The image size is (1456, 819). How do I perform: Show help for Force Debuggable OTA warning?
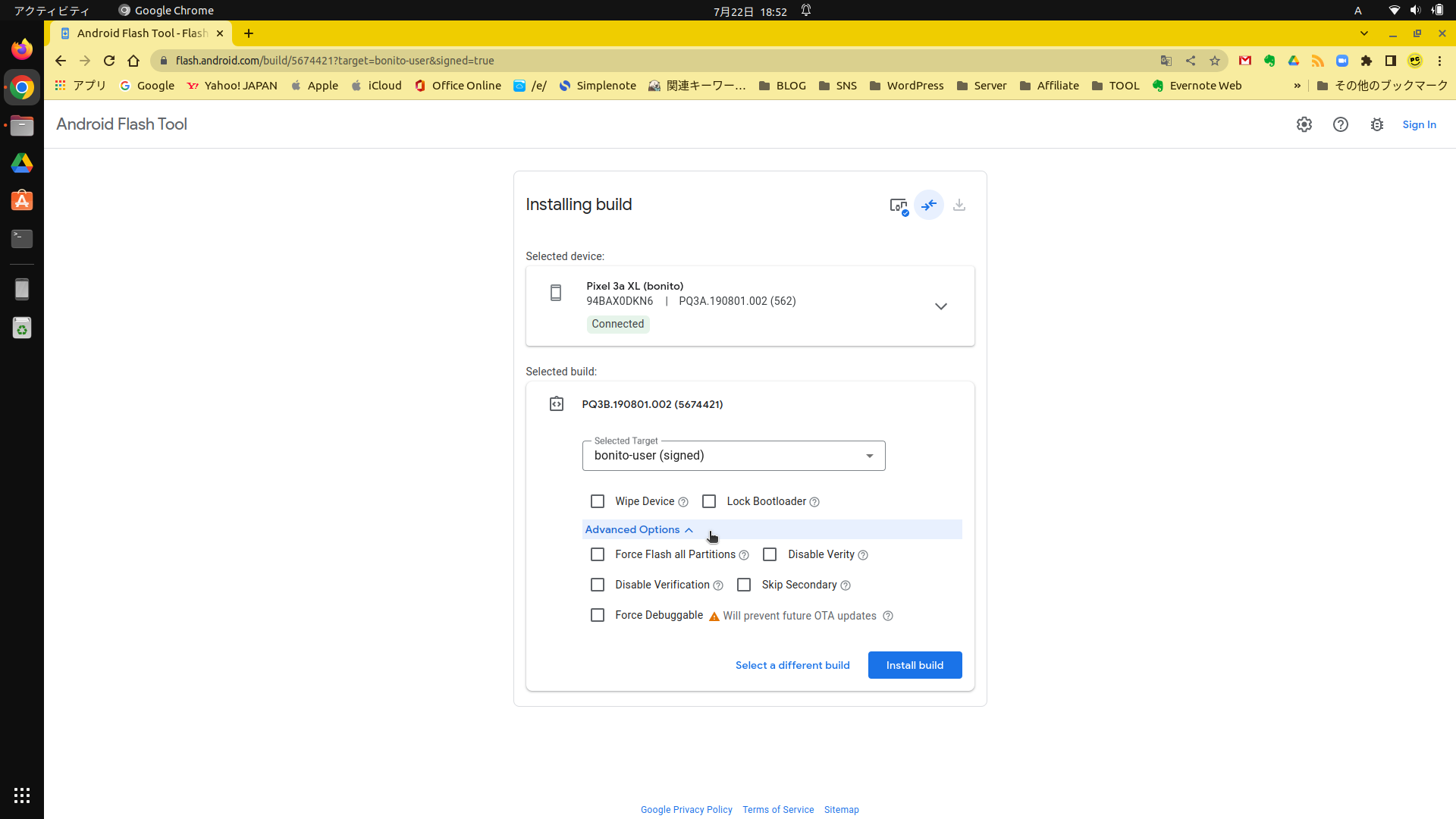(888, 616)
